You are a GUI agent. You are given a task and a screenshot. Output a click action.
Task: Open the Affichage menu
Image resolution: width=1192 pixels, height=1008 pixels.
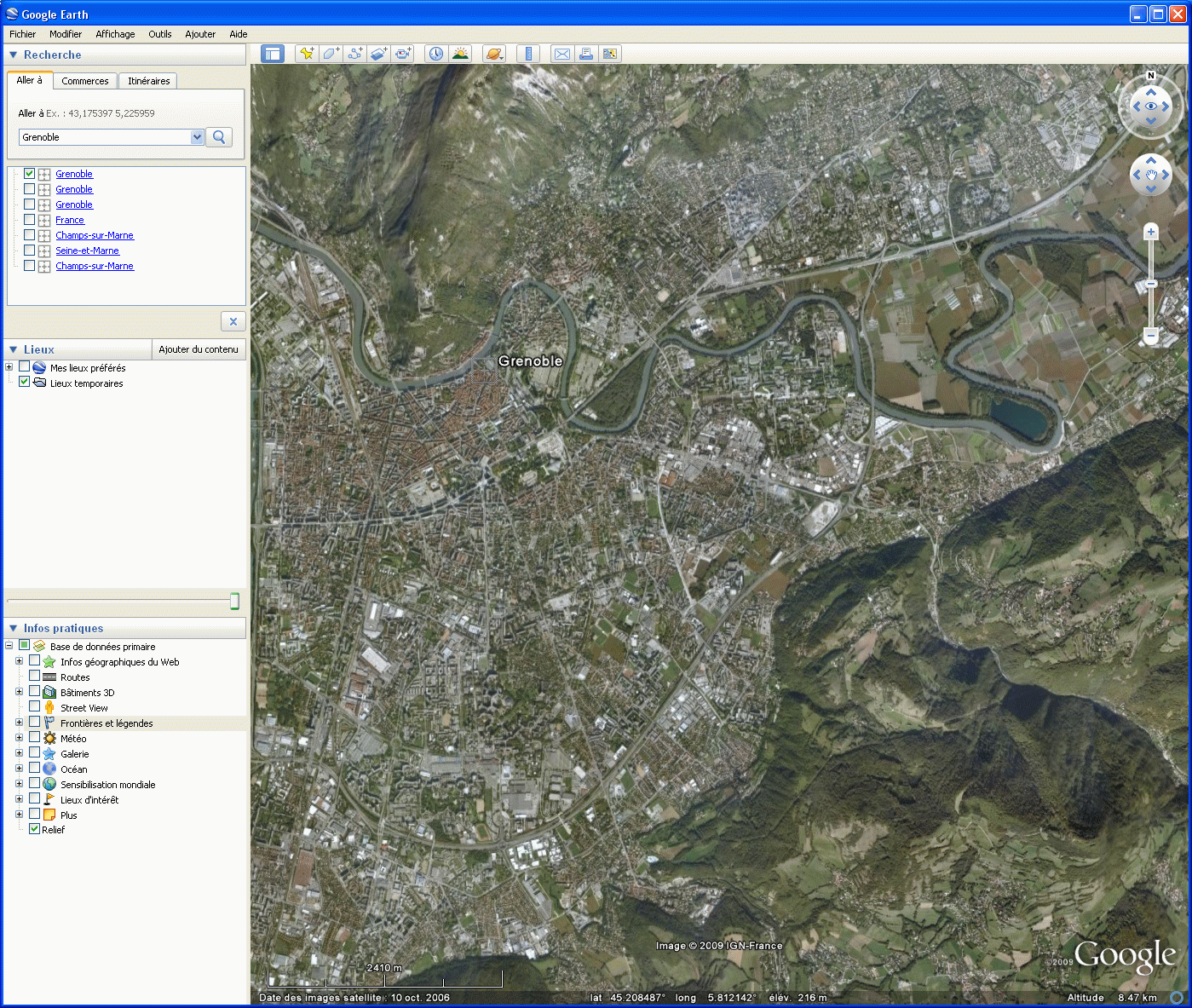115,34
